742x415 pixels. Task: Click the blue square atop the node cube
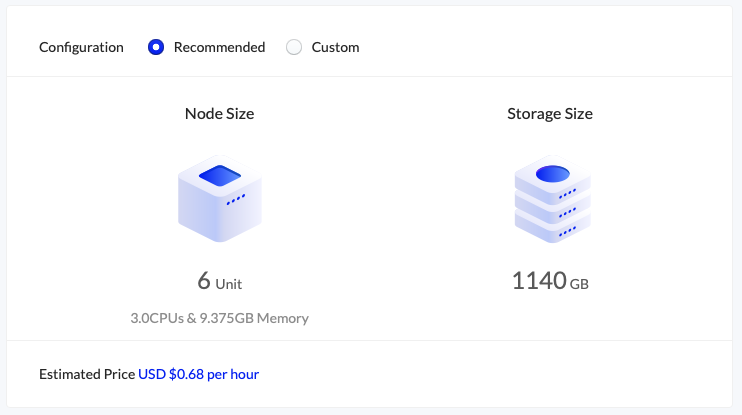pyautogui.click(x=220, y=177)
